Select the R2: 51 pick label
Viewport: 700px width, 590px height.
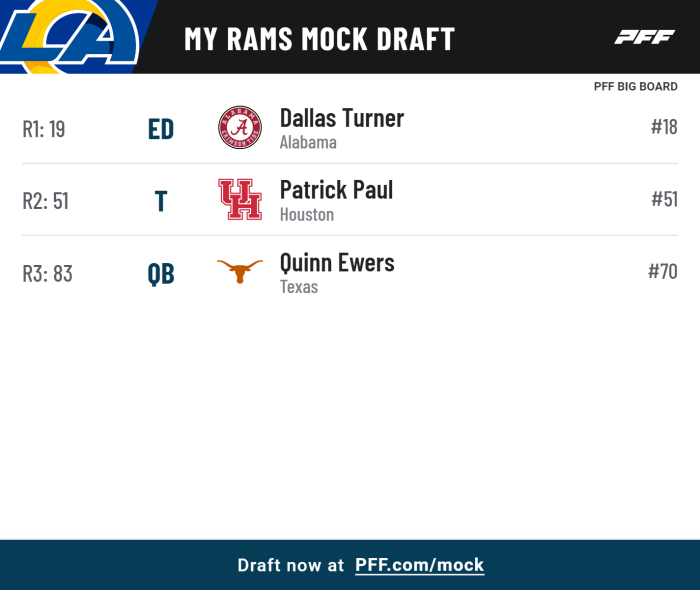(x=46, y=201)
